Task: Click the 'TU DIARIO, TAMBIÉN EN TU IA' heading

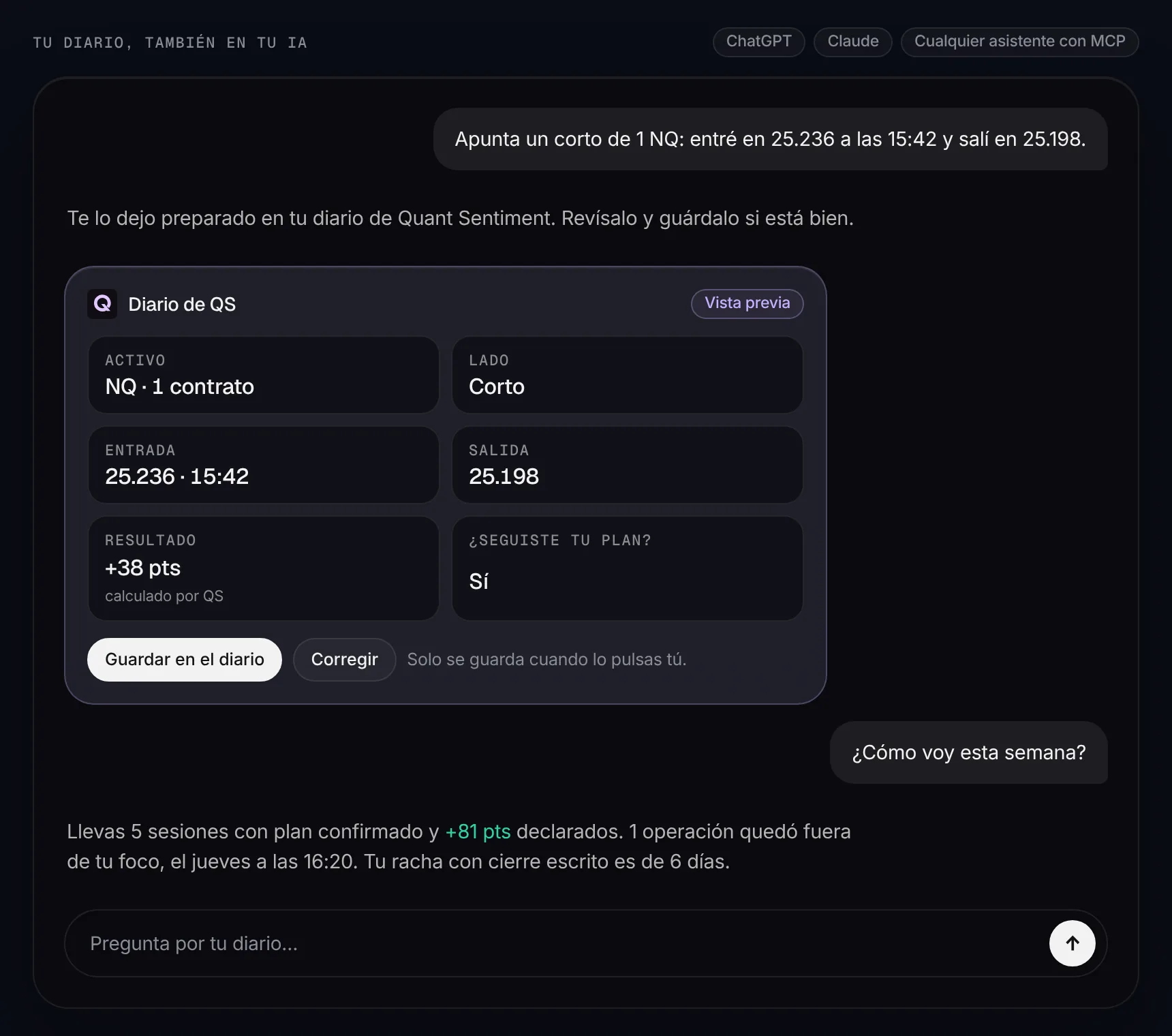Action: 170,43
